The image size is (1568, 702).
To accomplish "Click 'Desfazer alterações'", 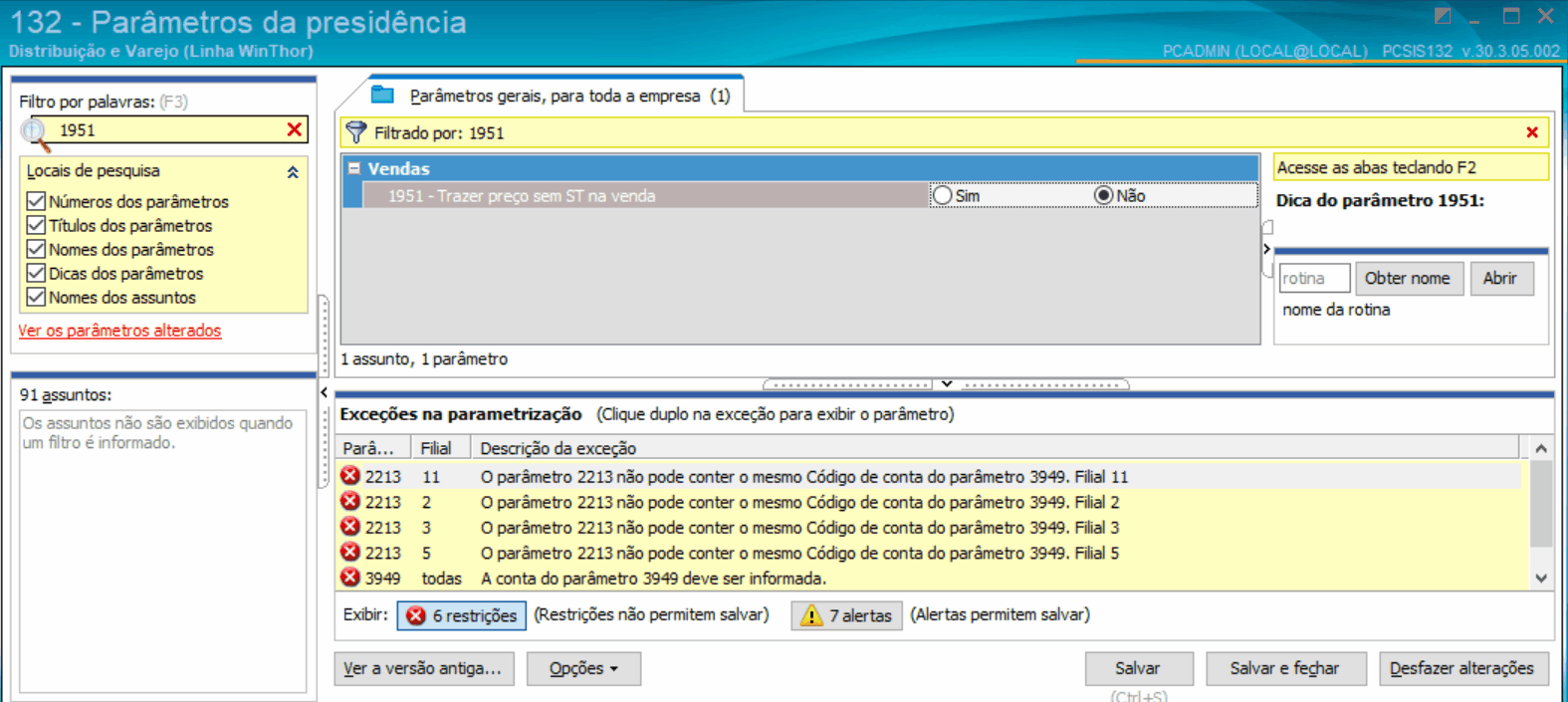I will tap(1462, 669).
